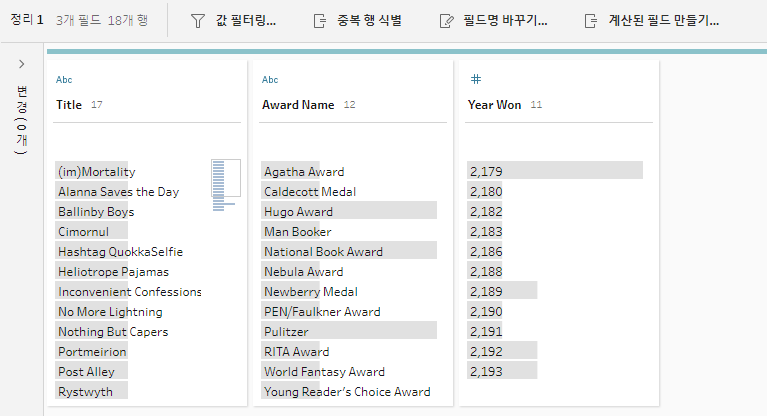
Task: Click the number type icon for Year Won
Action: pyautogui.click(x=476, y=79)
